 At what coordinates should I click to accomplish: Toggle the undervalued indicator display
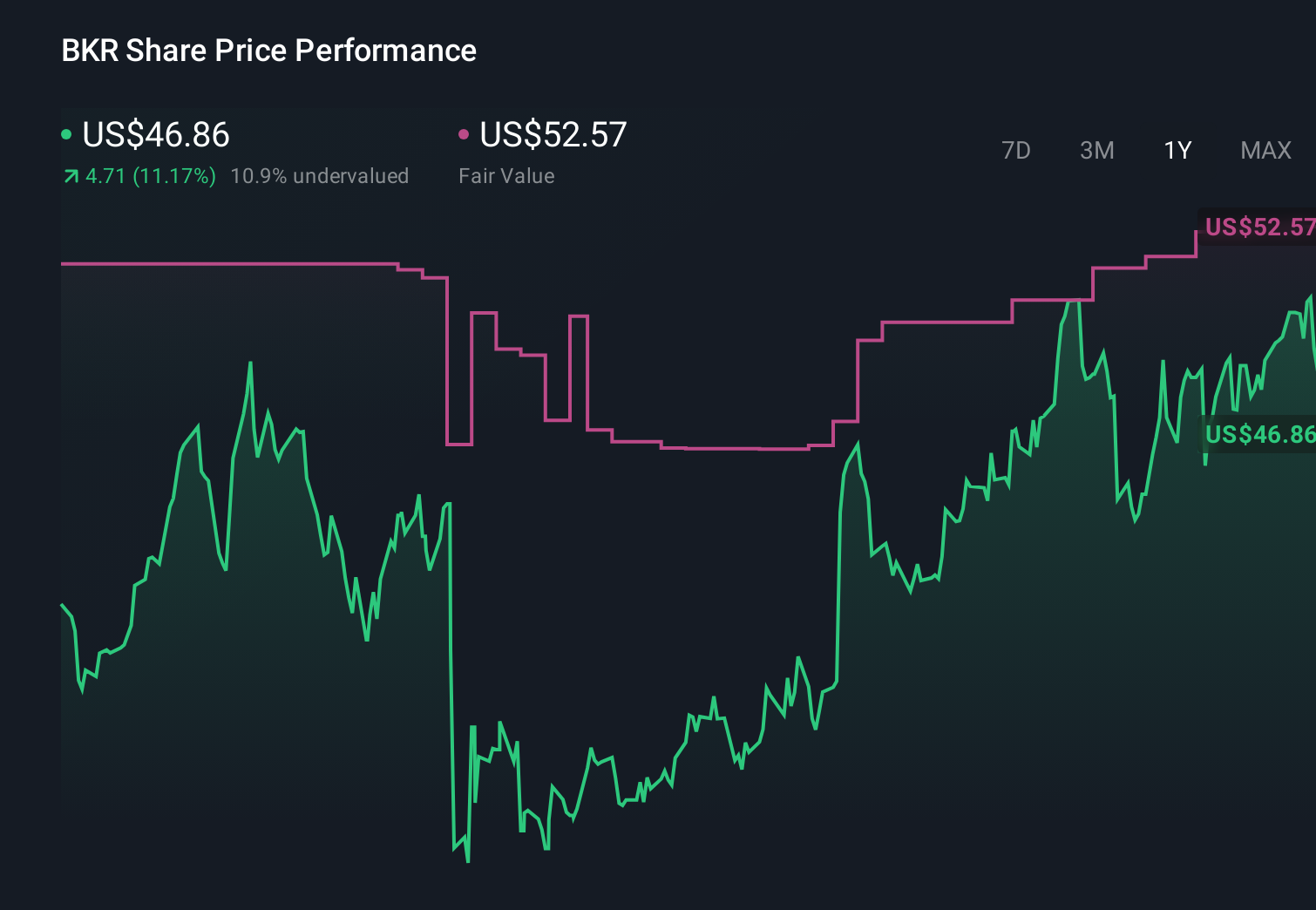tap(320, 176)
